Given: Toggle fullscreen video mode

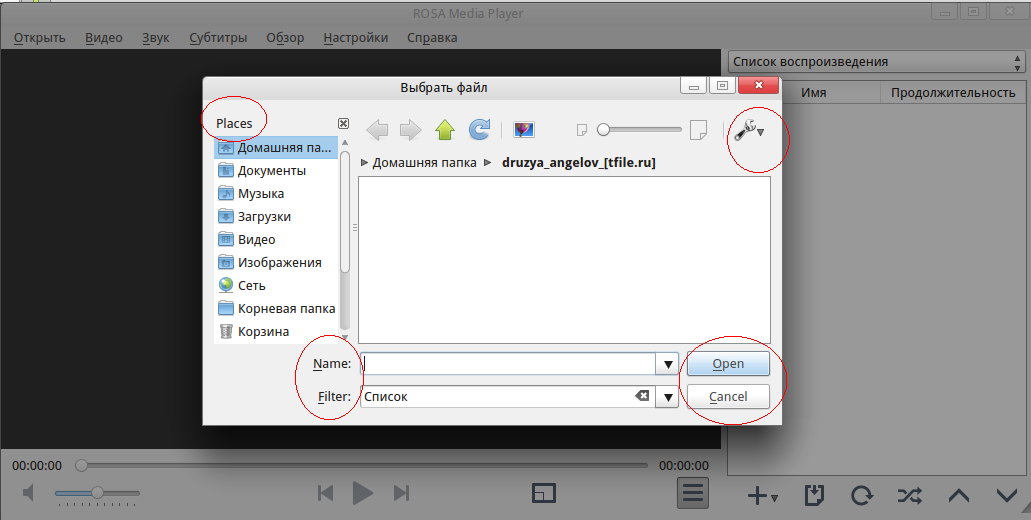Looking at the screenshot, I should (x=544, y=493).
